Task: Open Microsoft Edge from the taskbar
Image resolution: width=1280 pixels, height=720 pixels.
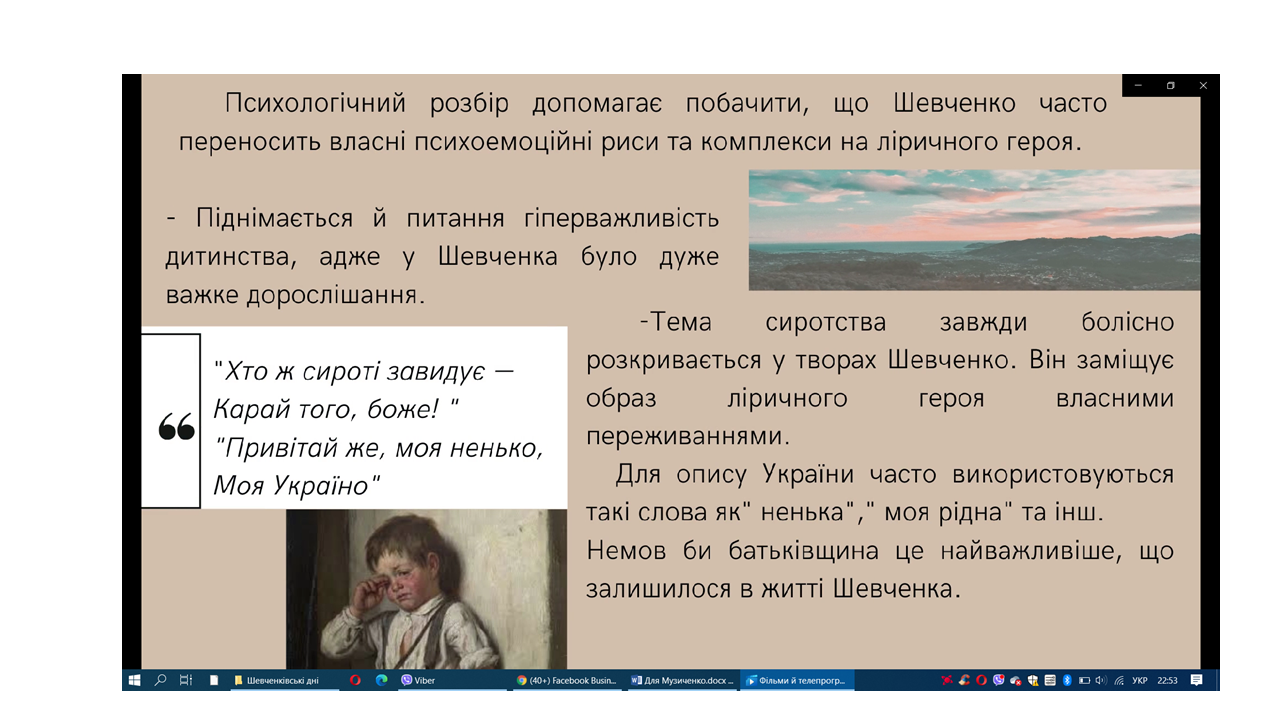Action: click(381, 680)
